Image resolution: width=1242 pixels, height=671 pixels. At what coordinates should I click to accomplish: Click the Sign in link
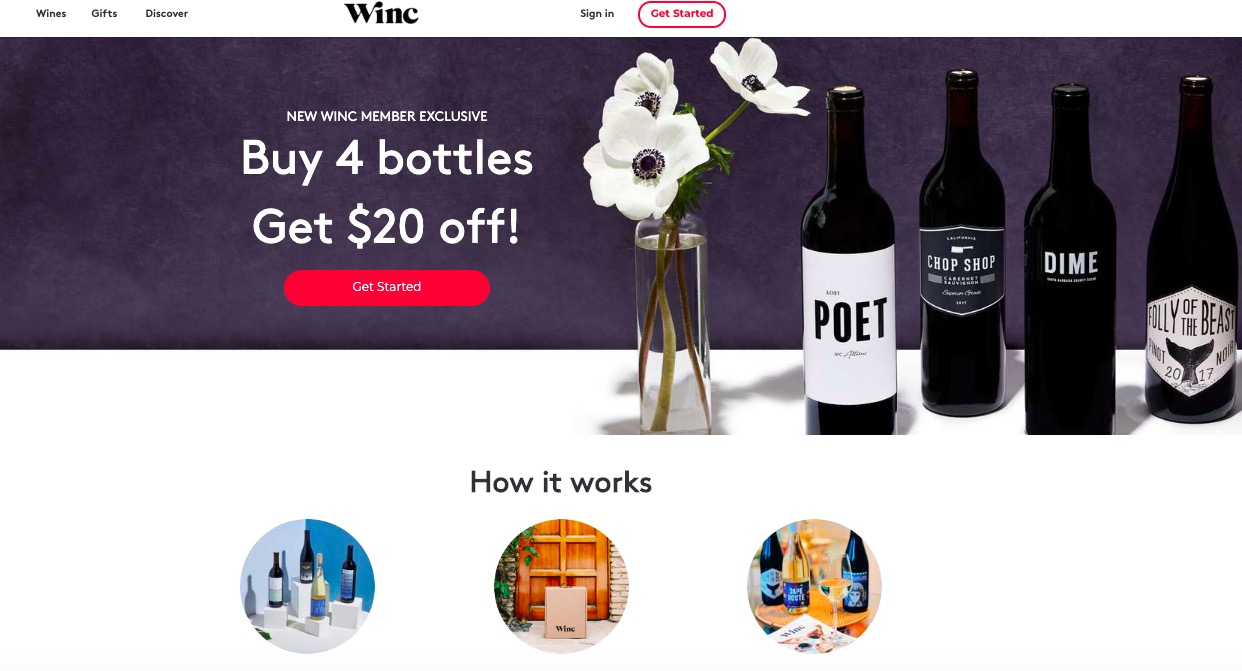pyautogui.click(x=597, y=14)
